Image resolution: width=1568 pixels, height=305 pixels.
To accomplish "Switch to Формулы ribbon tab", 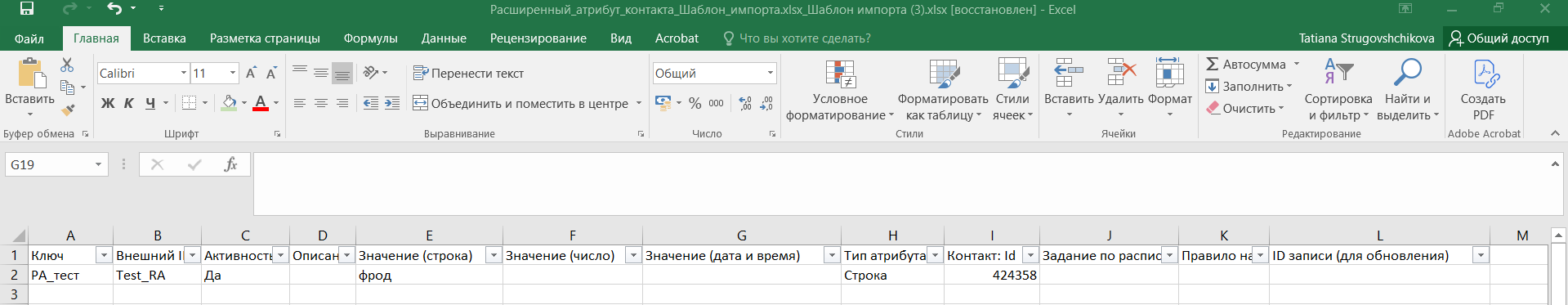I will 370,38.
